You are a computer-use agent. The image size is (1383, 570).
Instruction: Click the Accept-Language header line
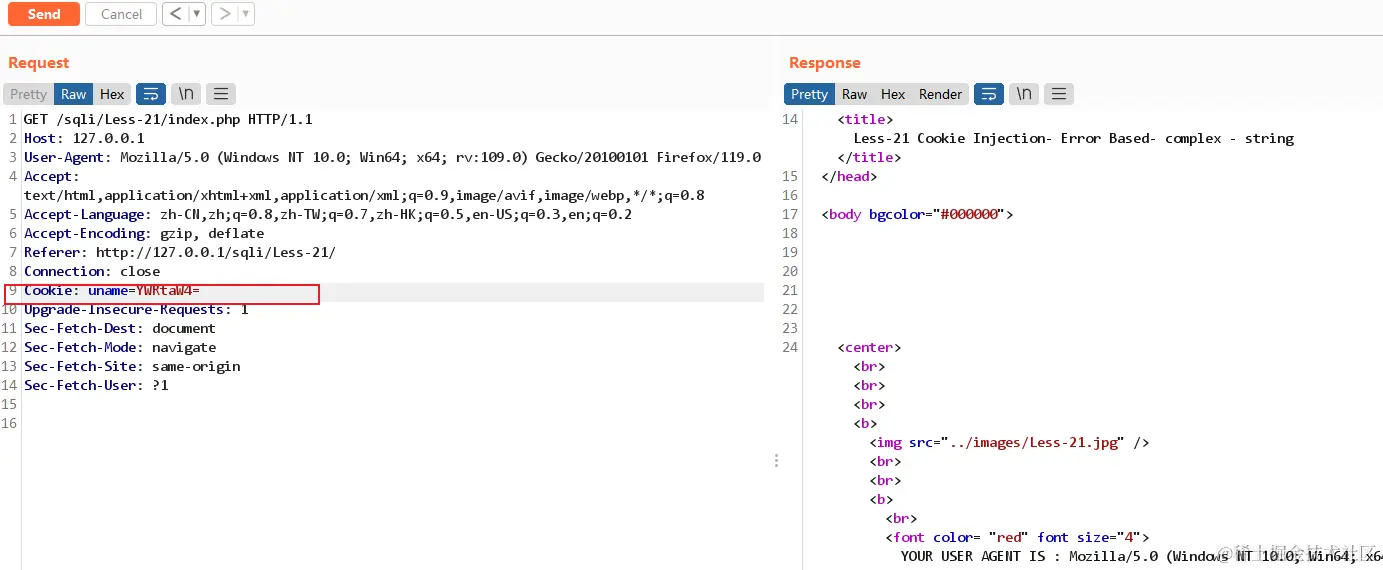328,215
